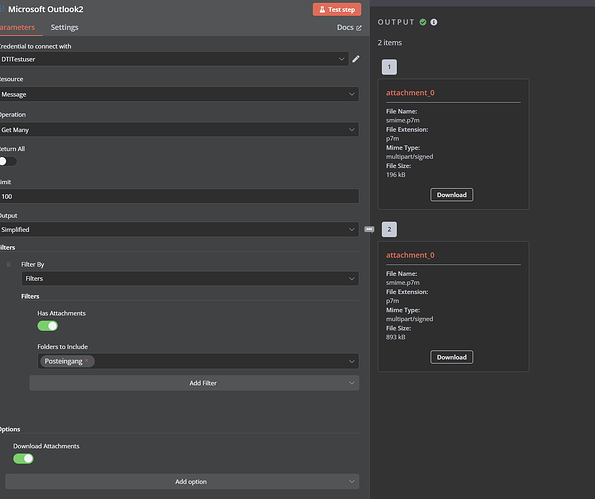Click the flask icon on Test step

point(322,9)
